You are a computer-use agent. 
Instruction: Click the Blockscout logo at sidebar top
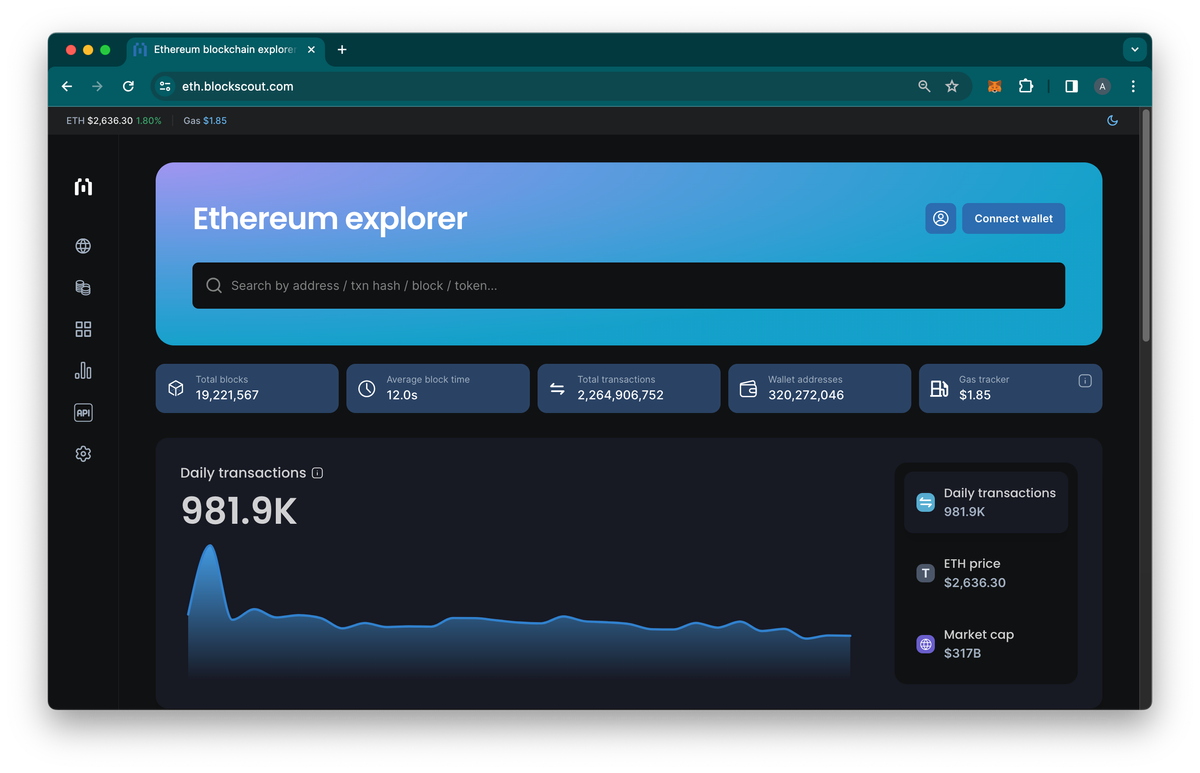tap(83, 186)
